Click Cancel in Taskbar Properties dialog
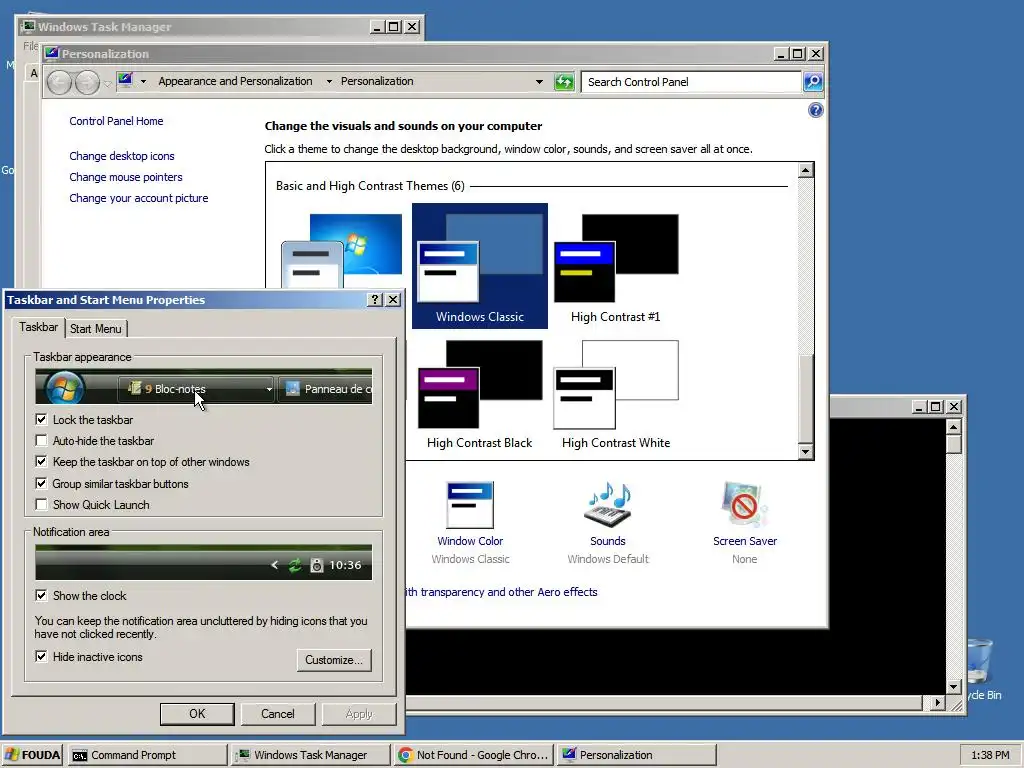Image resolution: width=1024 pixels, height=768 pixels. pyautogui.click(x=278, y=714)
